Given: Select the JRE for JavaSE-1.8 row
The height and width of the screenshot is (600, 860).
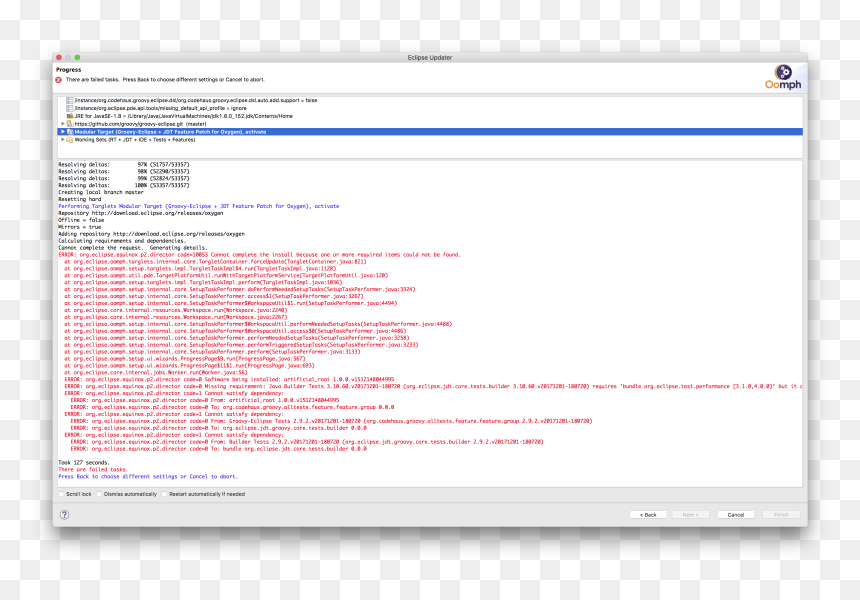Looking at the screenshot, I should 430,116.
